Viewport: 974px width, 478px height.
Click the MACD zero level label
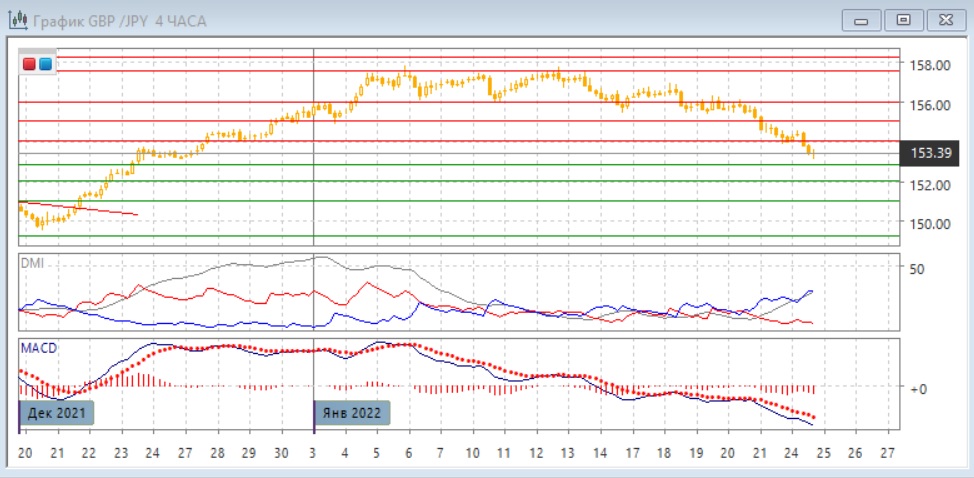coord(917,388)
